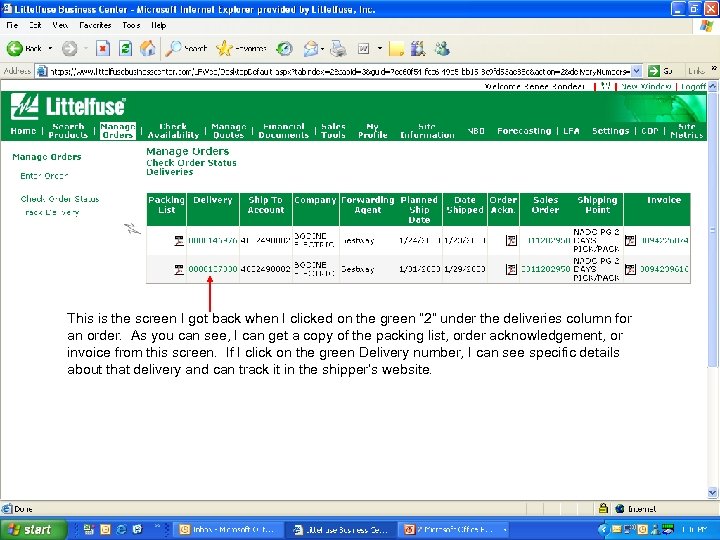Click the Edit with Word toolbar icon
This screenshot has height=540, width=720.
(364, 48)
